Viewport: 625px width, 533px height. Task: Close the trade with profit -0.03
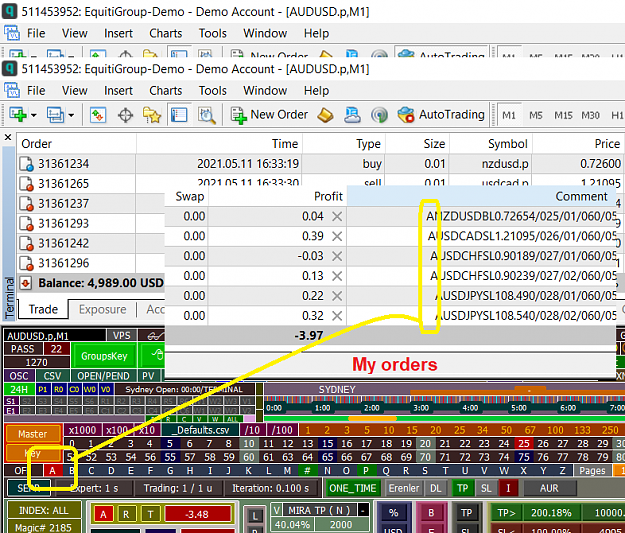point(337,256)
